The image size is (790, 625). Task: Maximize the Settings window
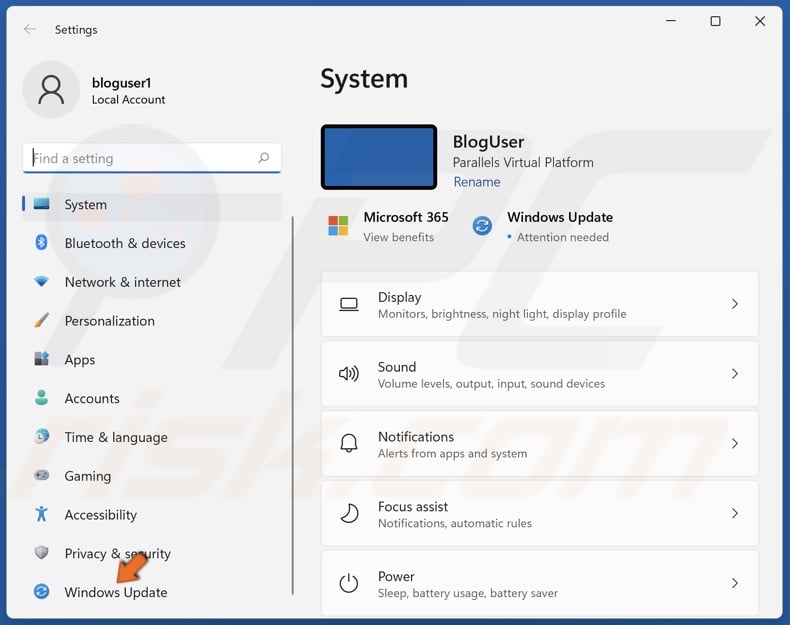point(715,21)
